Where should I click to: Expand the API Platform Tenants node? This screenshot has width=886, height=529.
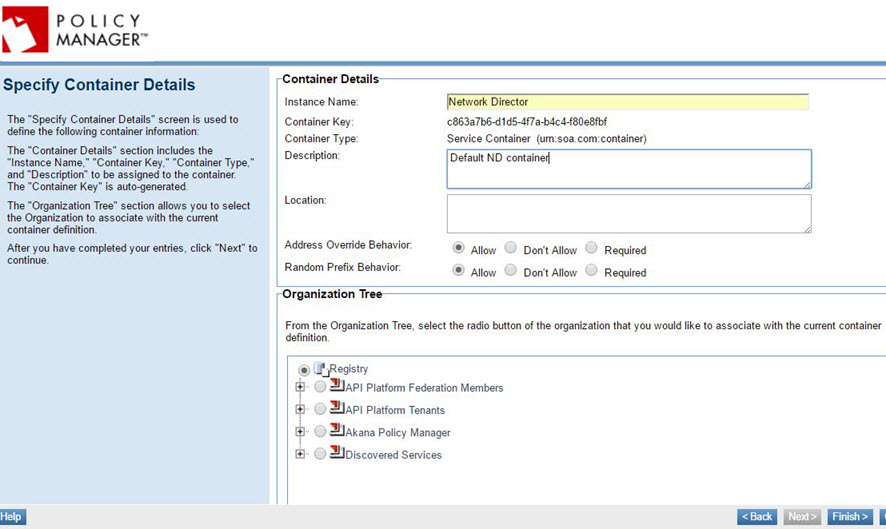(300, 409)
